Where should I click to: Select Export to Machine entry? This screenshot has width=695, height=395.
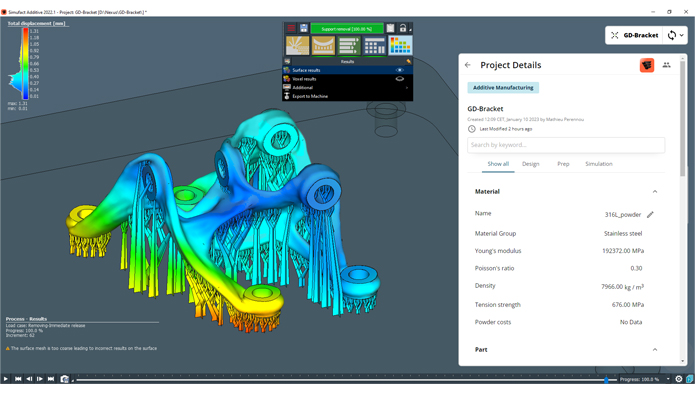(x=310, y=96)
